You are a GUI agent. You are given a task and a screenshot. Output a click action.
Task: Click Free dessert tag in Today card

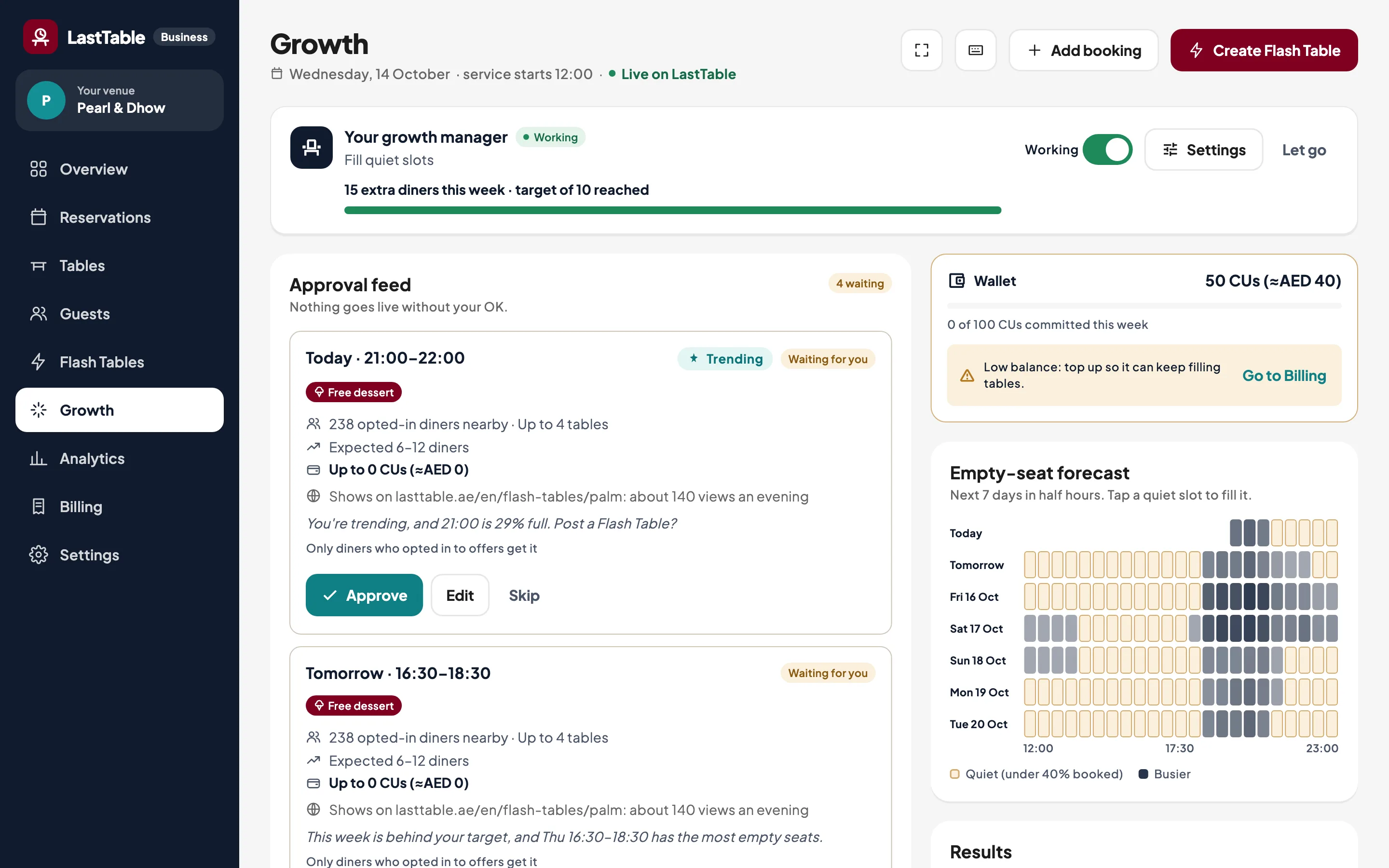pos(354,392)
